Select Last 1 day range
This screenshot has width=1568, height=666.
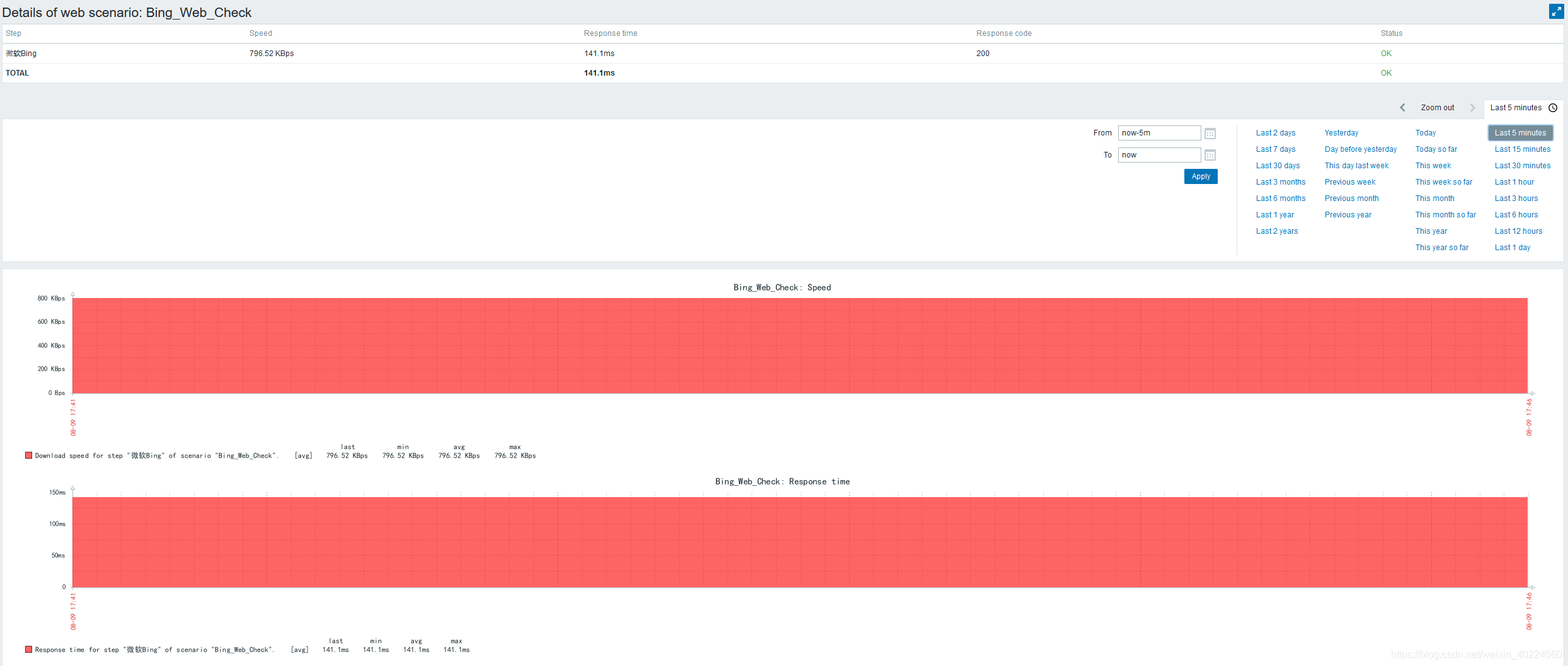[1513, 248]
